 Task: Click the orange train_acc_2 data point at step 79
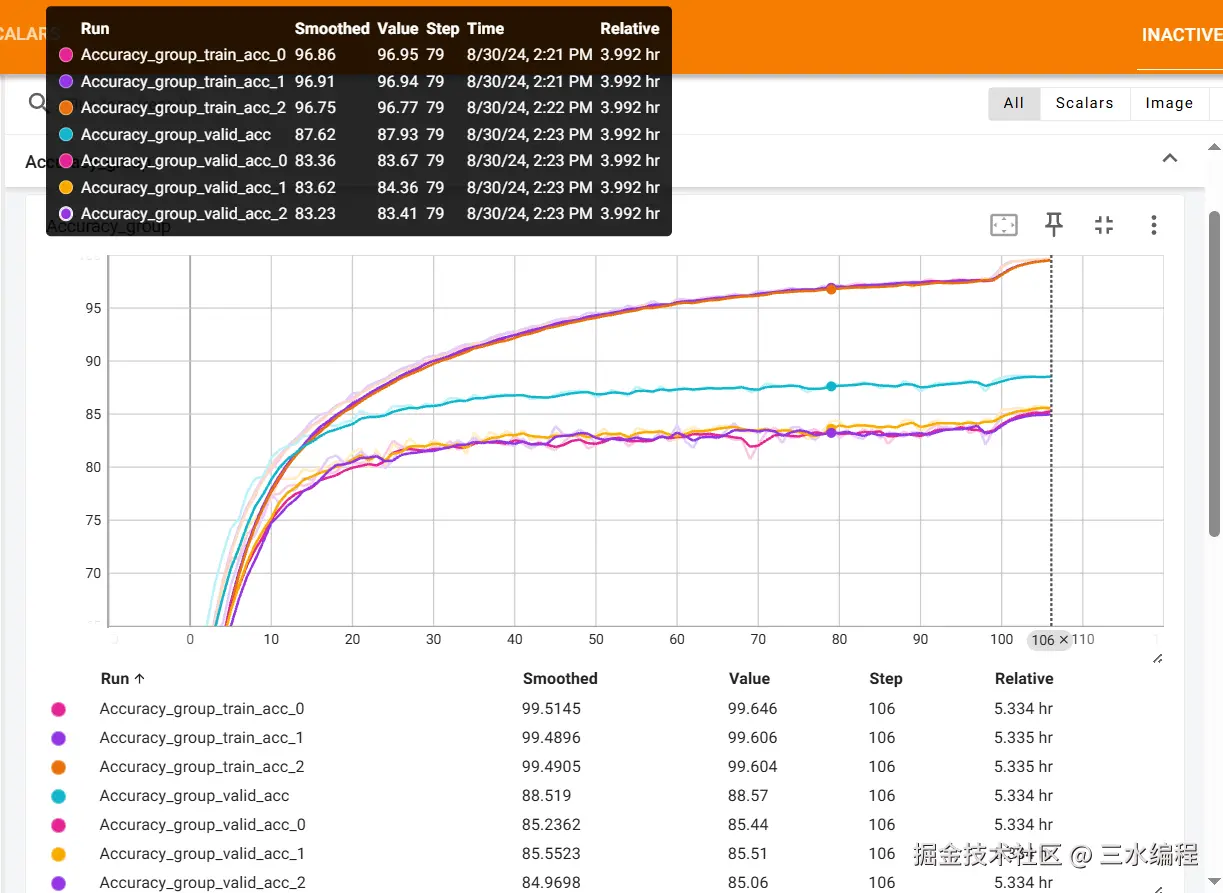pyautogui.click(x=831, y=289)
